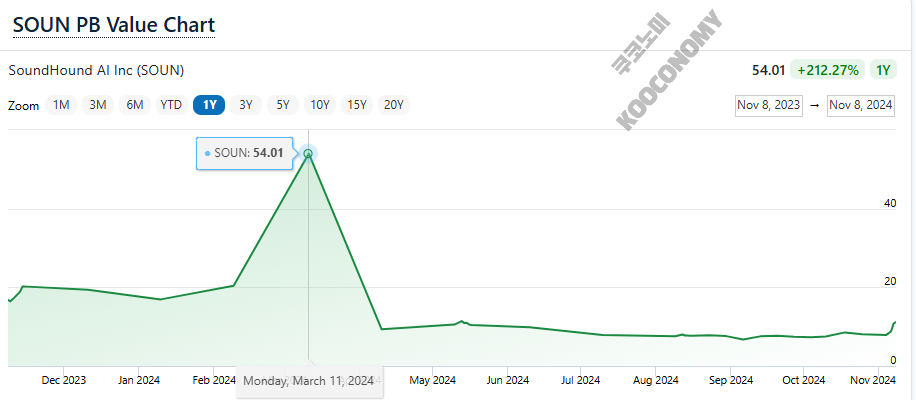Select the active 1Y zoom button
Viewport: 916px width, 400px height.
click(209, 105)
